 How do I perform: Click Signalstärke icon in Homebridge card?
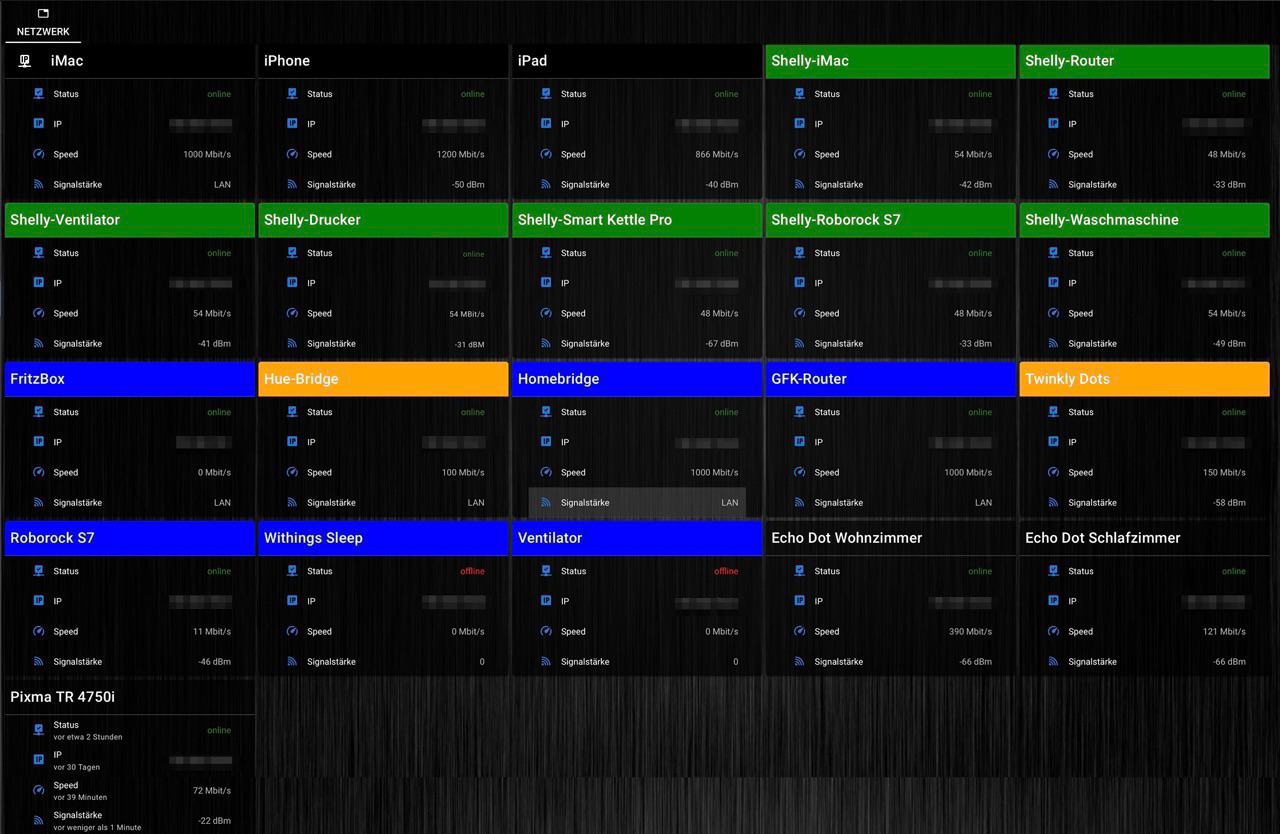pos(546,502)
